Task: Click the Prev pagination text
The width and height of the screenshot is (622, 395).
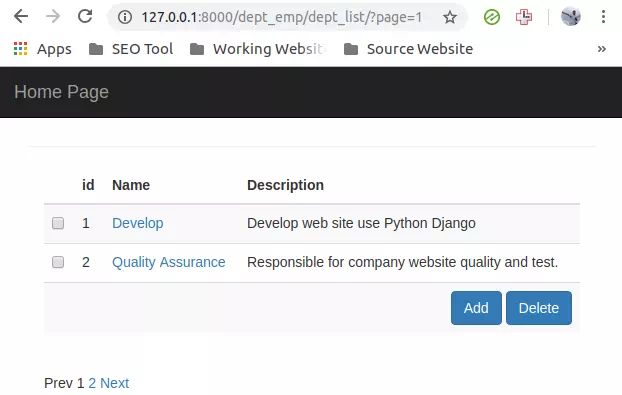Action: coord(59,383)
